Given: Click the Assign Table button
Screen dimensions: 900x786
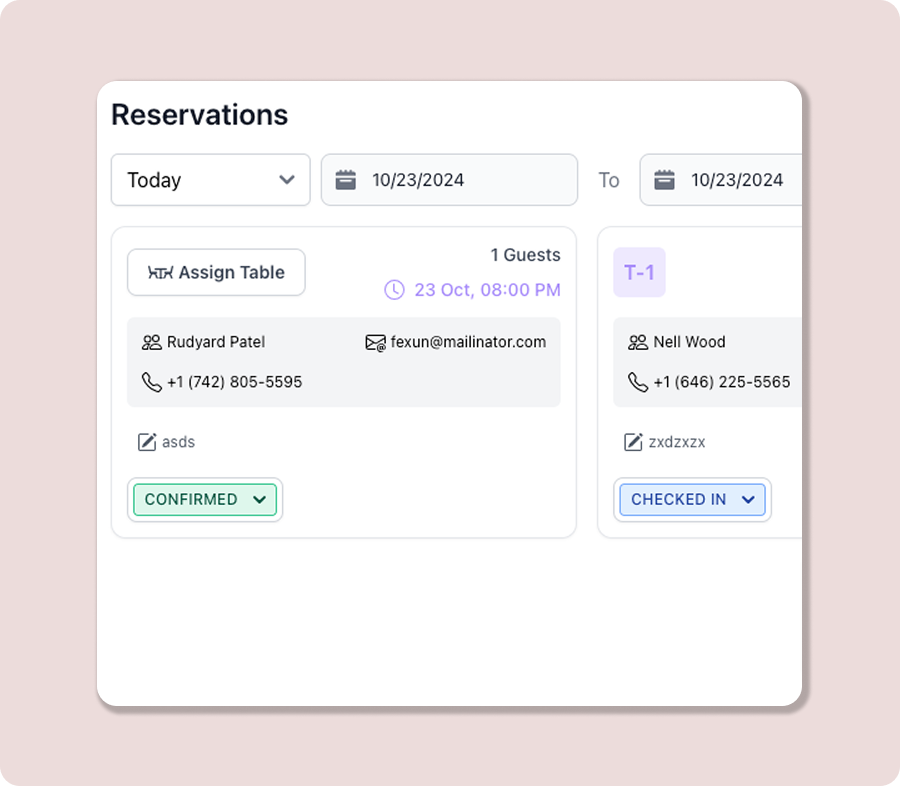Looking at the screenshot, I should (x=216, y=272).
